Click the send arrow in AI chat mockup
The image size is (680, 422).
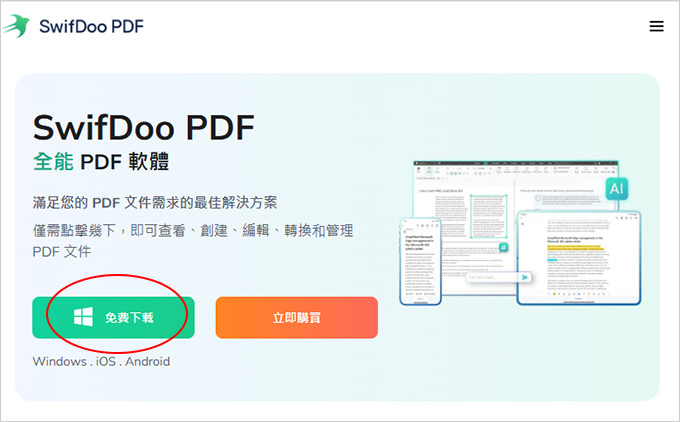[x=525, y=277]
